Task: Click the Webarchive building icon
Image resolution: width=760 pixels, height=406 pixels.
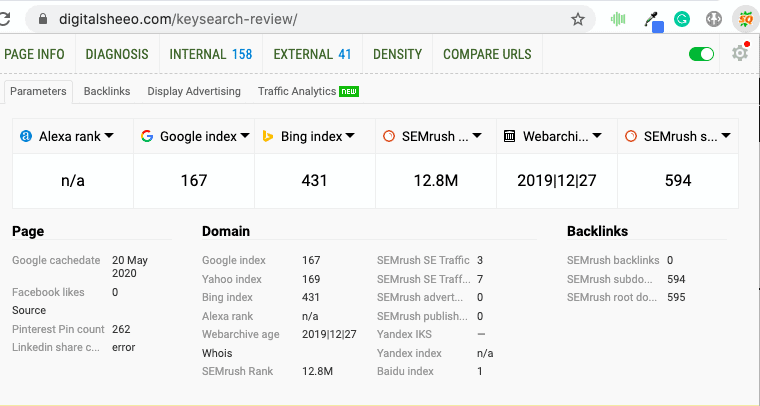Action: [x=509, y=136]
